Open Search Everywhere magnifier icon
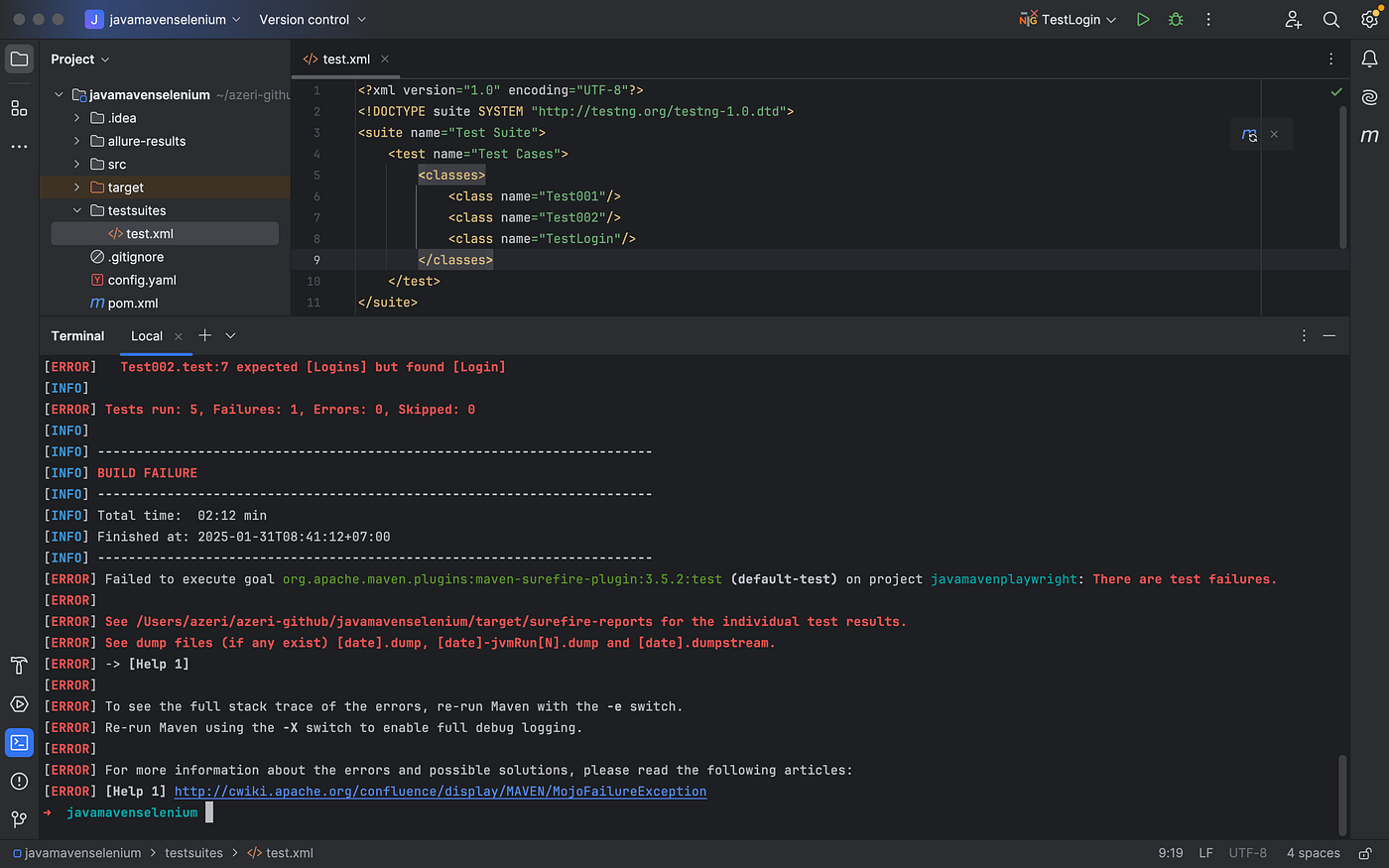1389x868 pixels. point(1331,19)
